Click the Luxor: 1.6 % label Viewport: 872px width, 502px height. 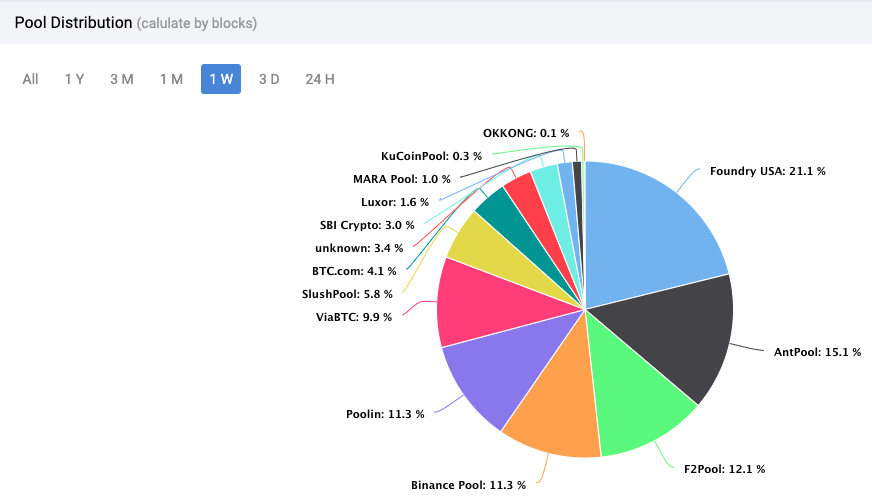point(395,202)
